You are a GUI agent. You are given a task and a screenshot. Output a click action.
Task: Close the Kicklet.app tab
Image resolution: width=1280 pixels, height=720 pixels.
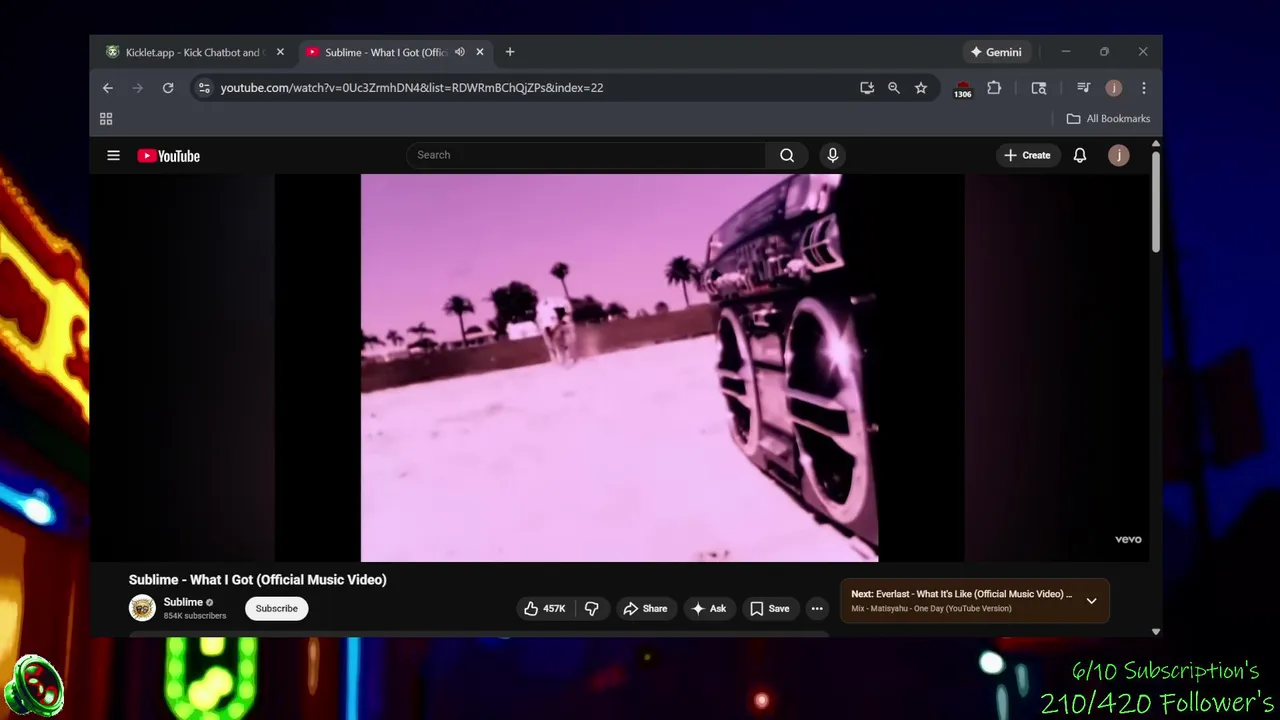pos(280,52)
